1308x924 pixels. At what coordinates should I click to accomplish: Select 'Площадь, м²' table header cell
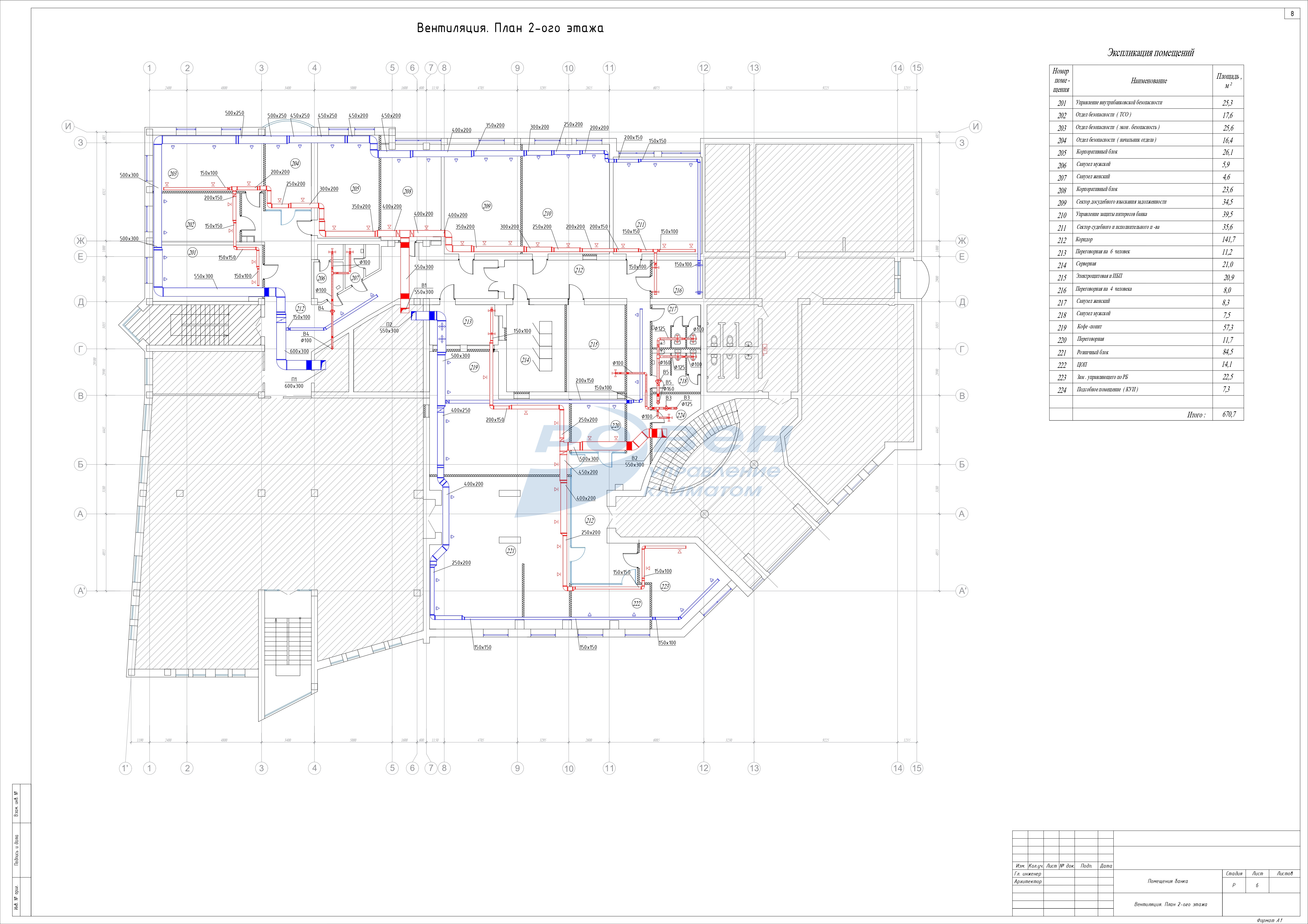click(x=1229, y=80)
